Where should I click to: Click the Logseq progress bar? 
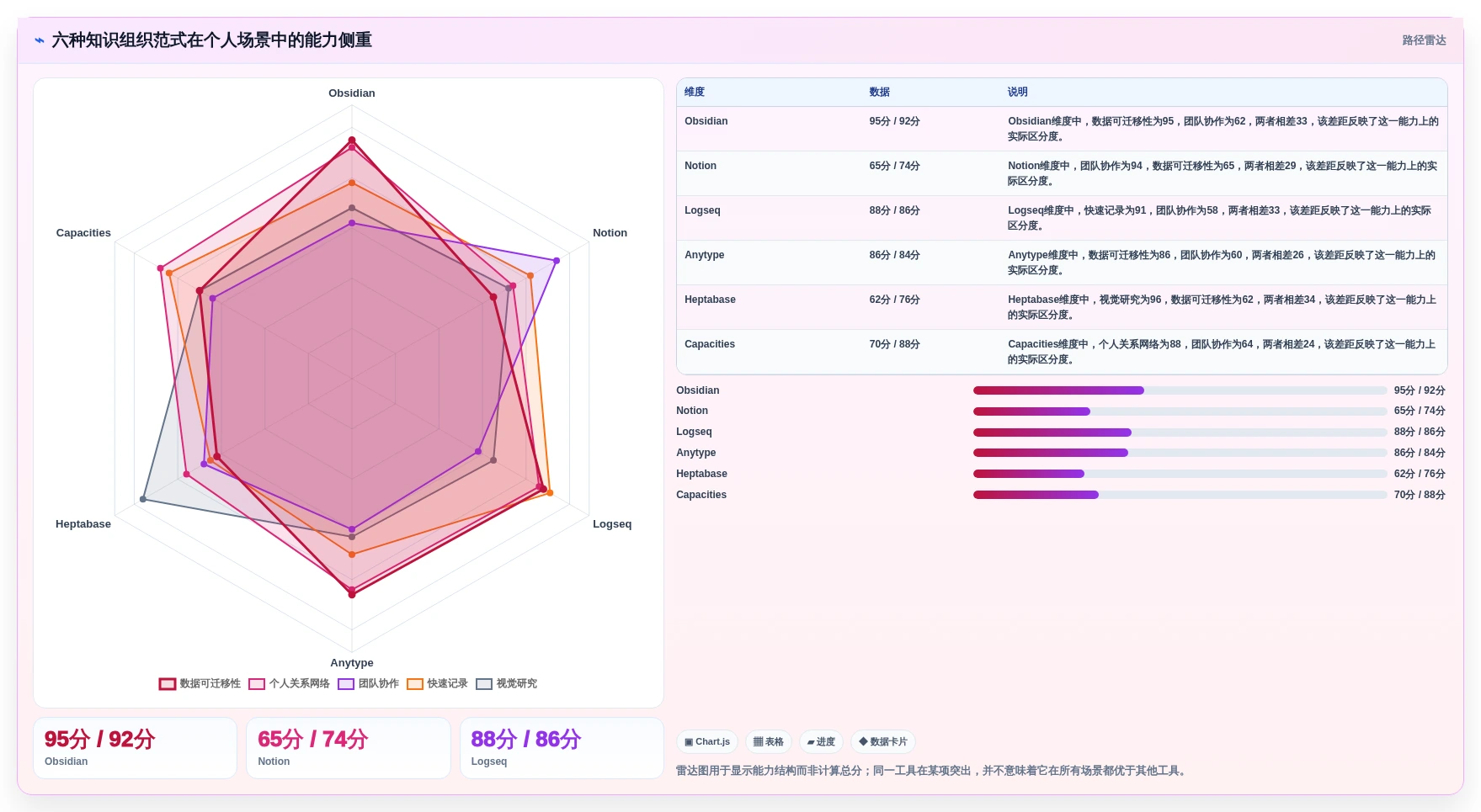coord(1180,433)
